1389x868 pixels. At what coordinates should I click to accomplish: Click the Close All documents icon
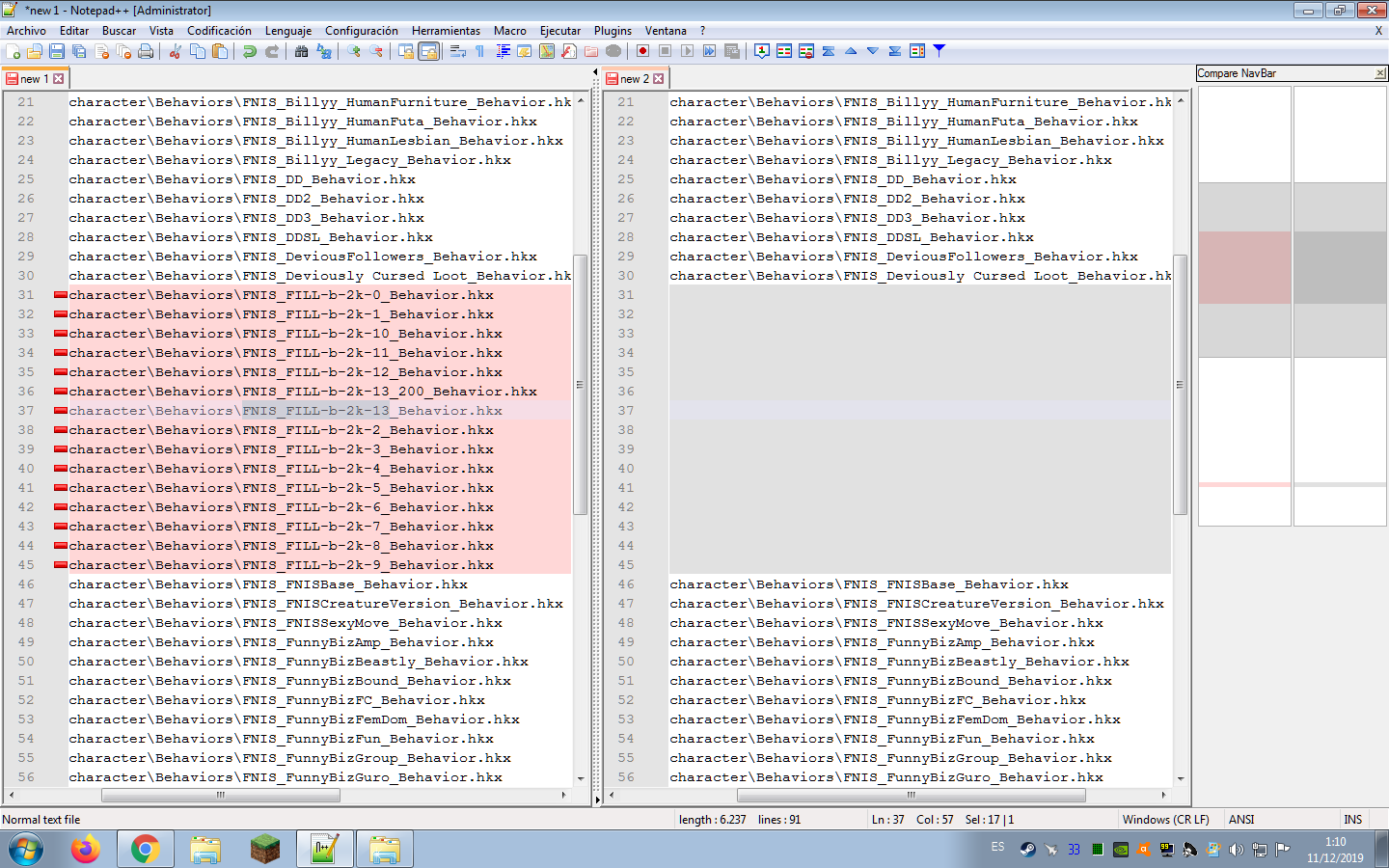123,51
